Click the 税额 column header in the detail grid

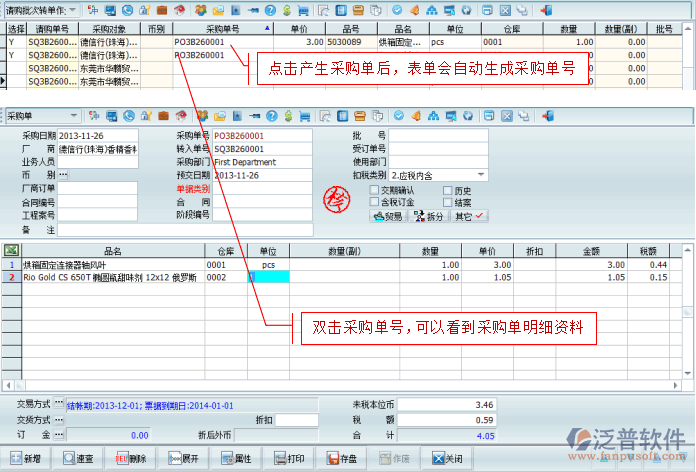(648, 251)
